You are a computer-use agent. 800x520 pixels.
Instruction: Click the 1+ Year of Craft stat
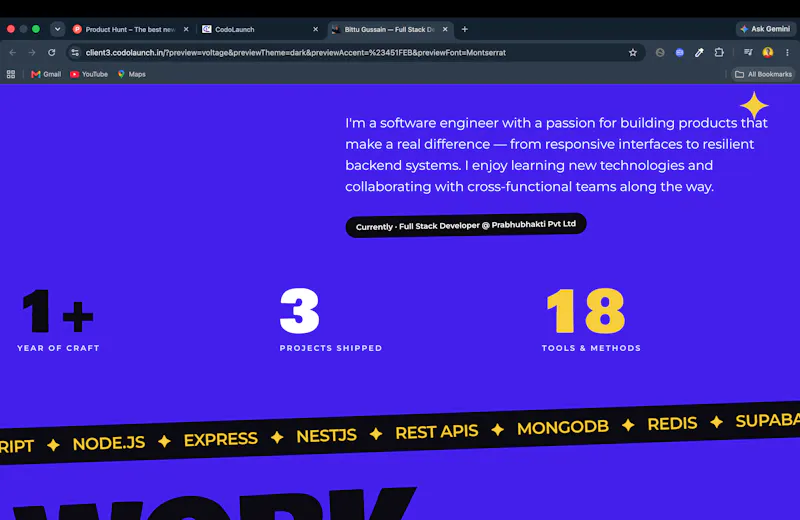[x=58, y=320]
